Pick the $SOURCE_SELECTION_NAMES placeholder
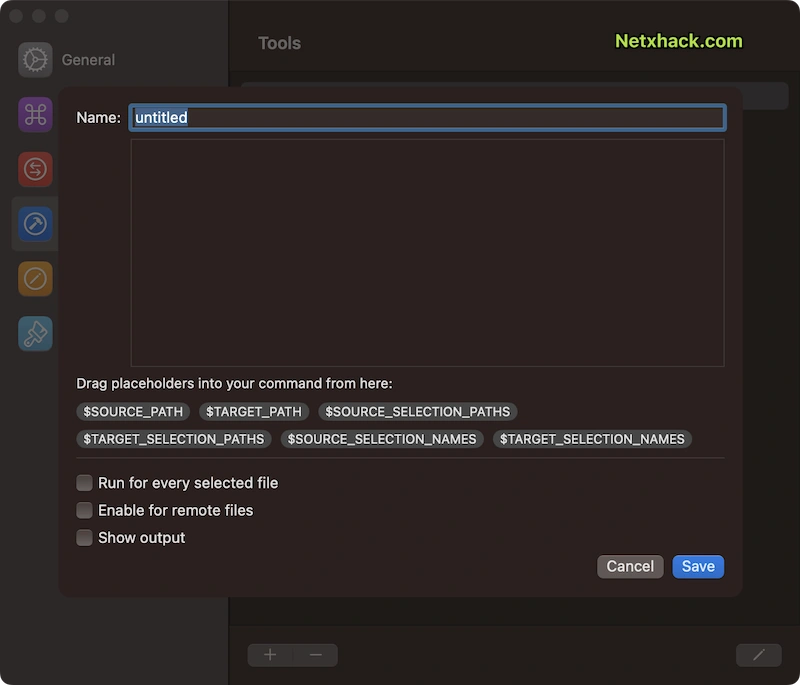 point(382,439)
